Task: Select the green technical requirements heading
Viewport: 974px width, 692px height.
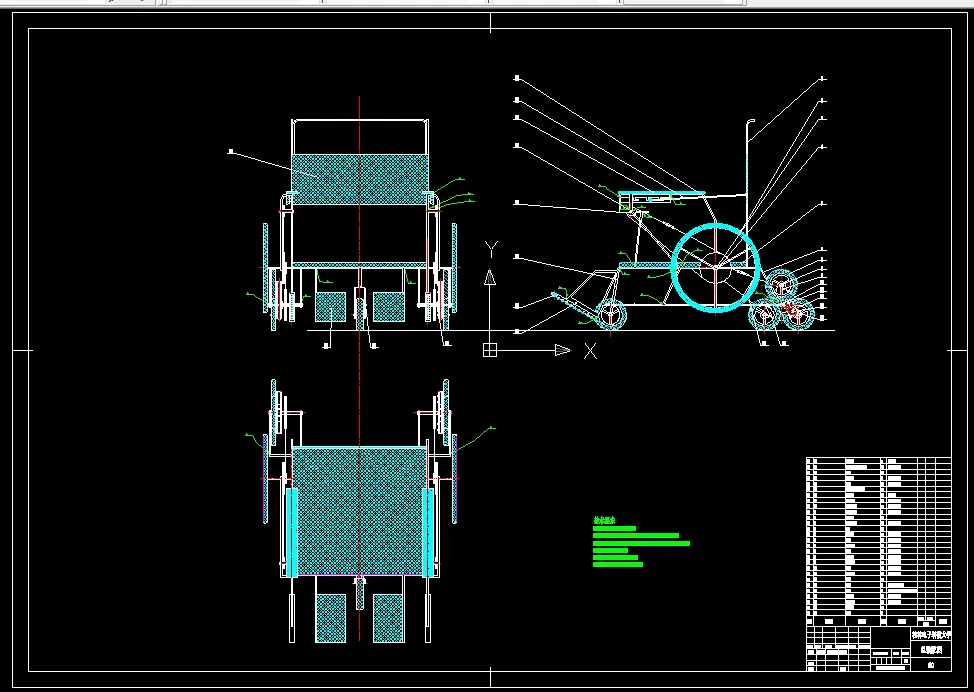Action: [604, 521]
